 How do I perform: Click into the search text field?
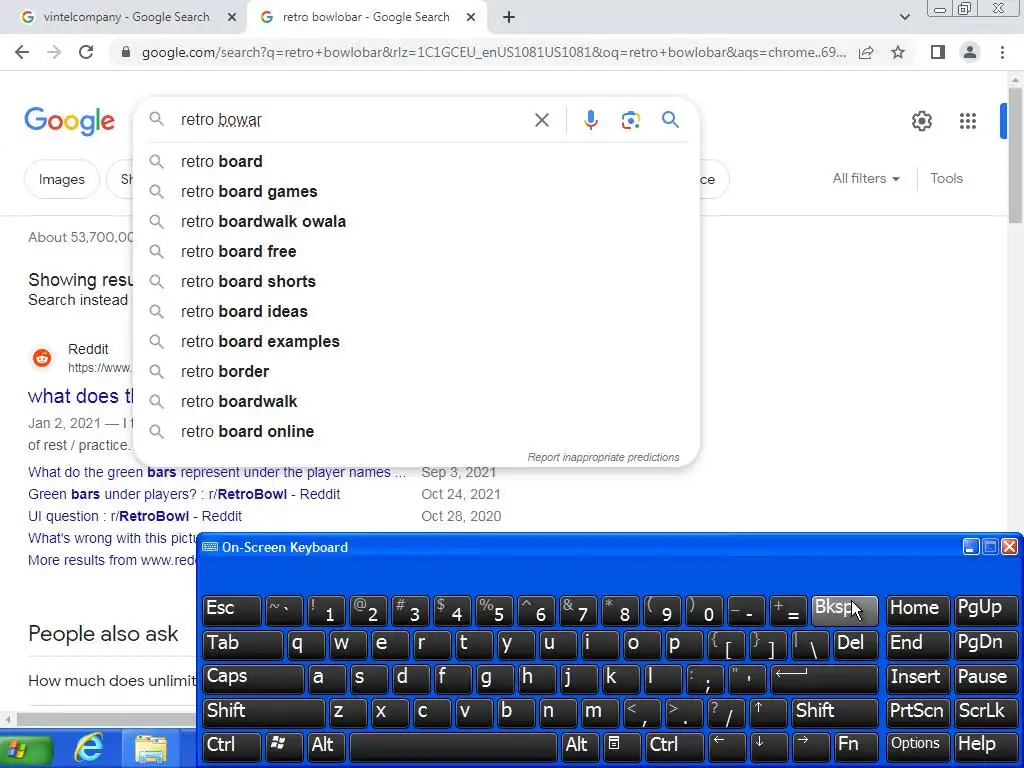(x=353, y=120)
